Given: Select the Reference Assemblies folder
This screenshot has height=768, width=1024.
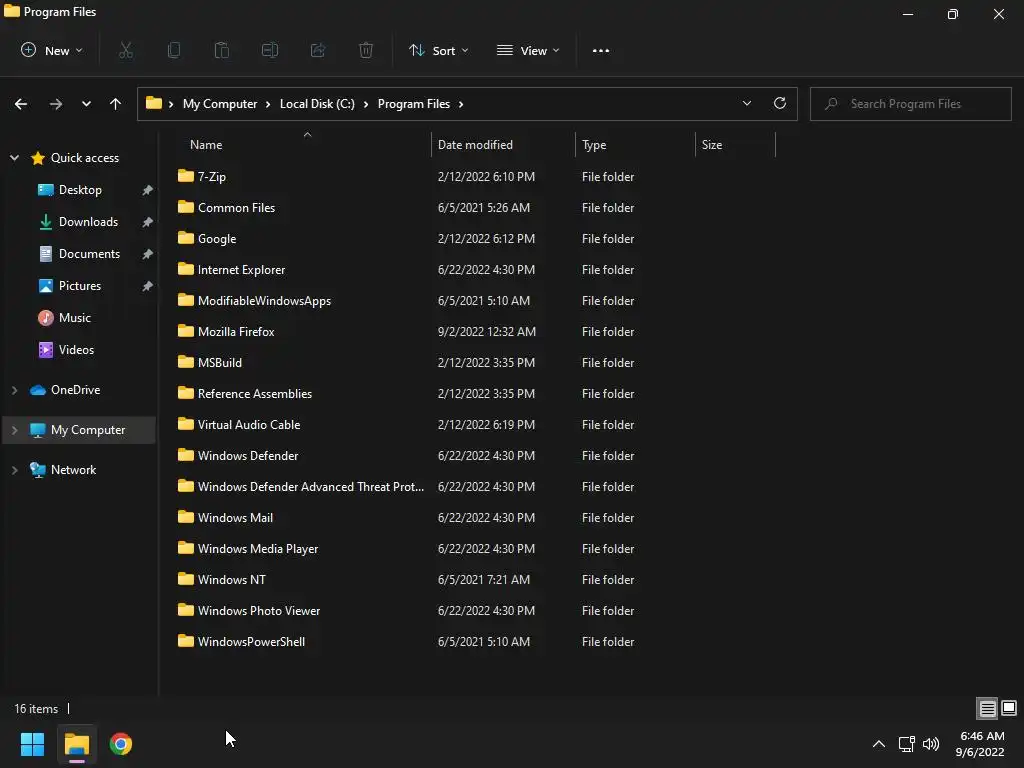Looking at the screenshot, I should (x=255, y=394).
